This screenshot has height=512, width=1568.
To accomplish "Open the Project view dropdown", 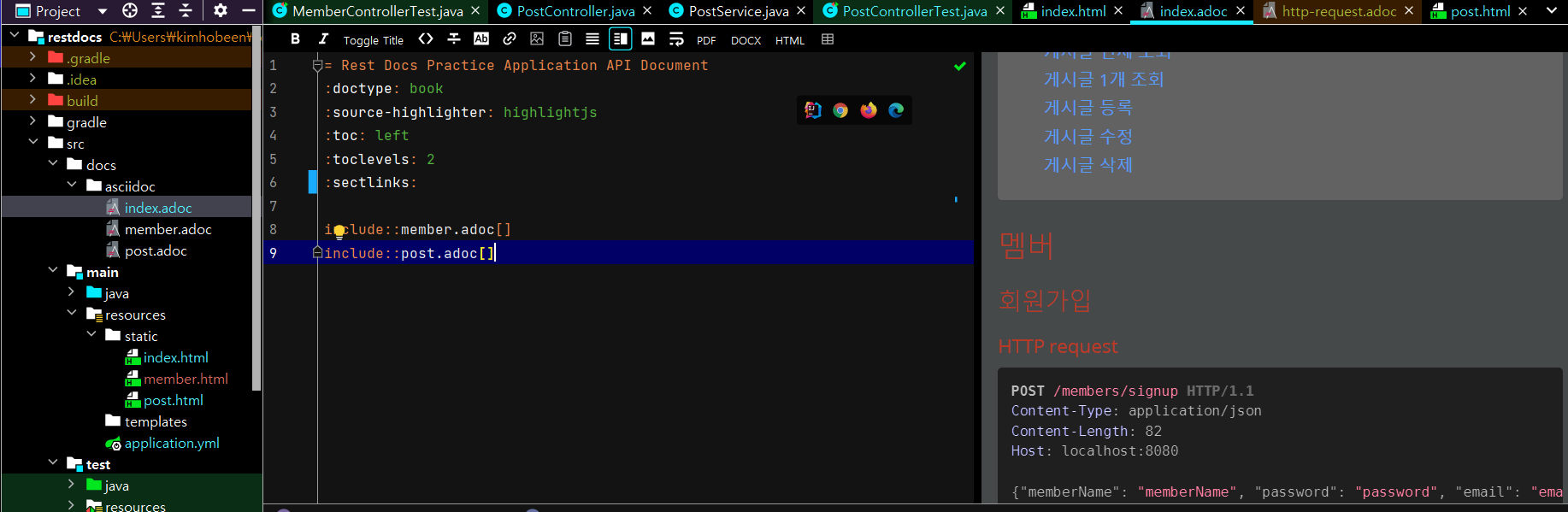I will pyautogui.click(x=103, y=11).
